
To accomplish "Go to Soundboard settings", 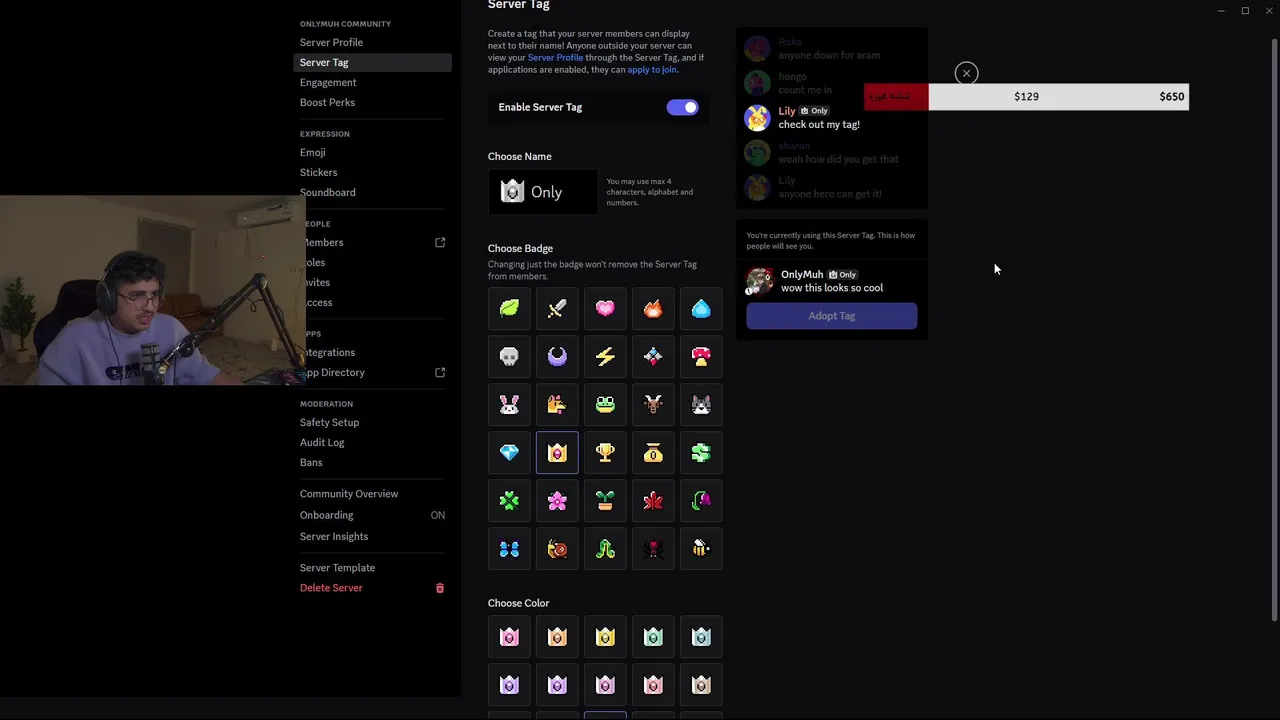I will [373, 192].
